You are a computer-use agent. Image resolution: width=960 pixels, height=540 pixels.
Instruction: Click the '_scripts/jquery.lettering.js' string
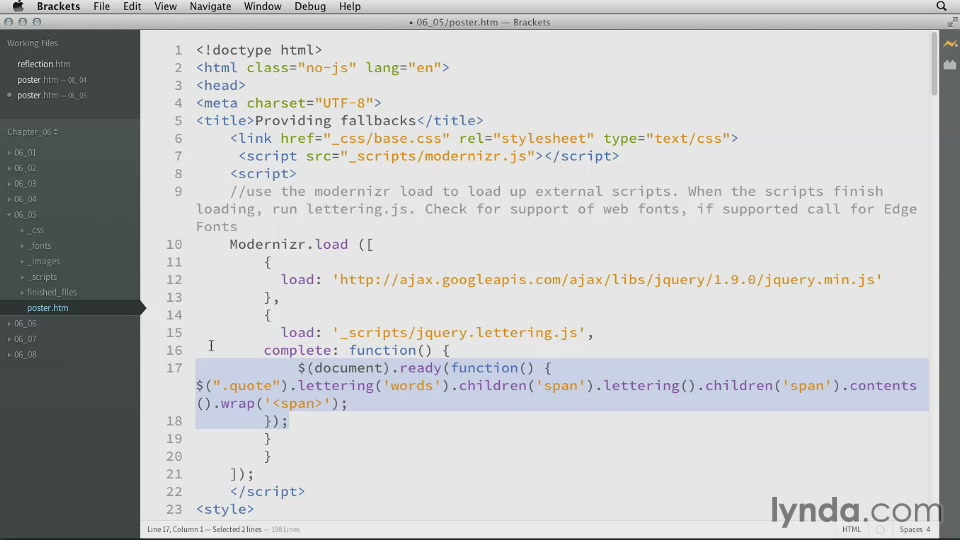click(459, 332)
